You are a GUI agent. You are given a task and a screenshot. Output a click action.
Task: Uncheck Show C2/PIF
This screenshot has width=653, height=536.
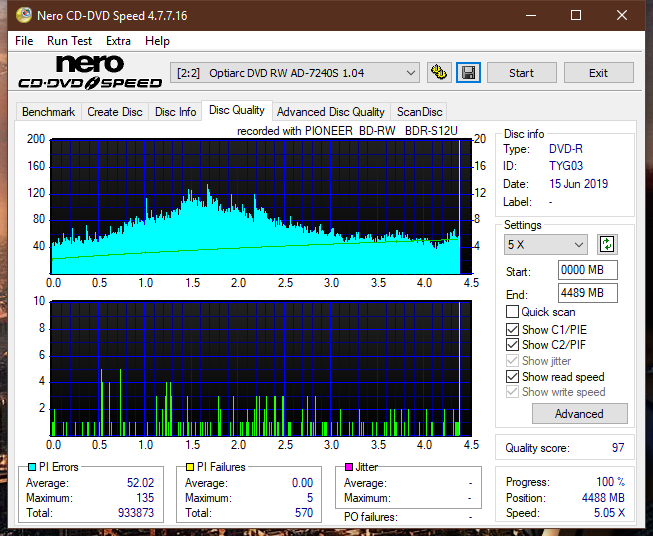click(x=512, y=345)
